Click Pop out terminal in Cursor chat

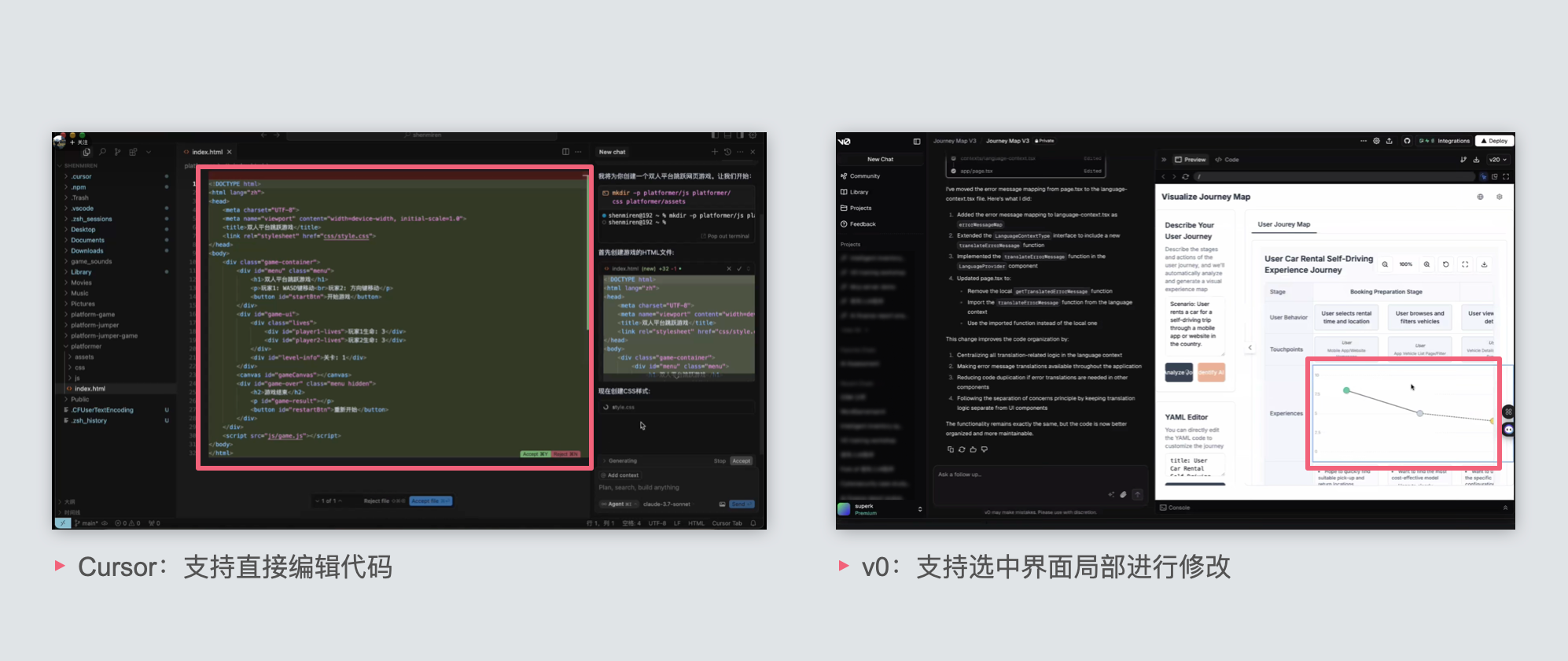(x=724, y=236)
